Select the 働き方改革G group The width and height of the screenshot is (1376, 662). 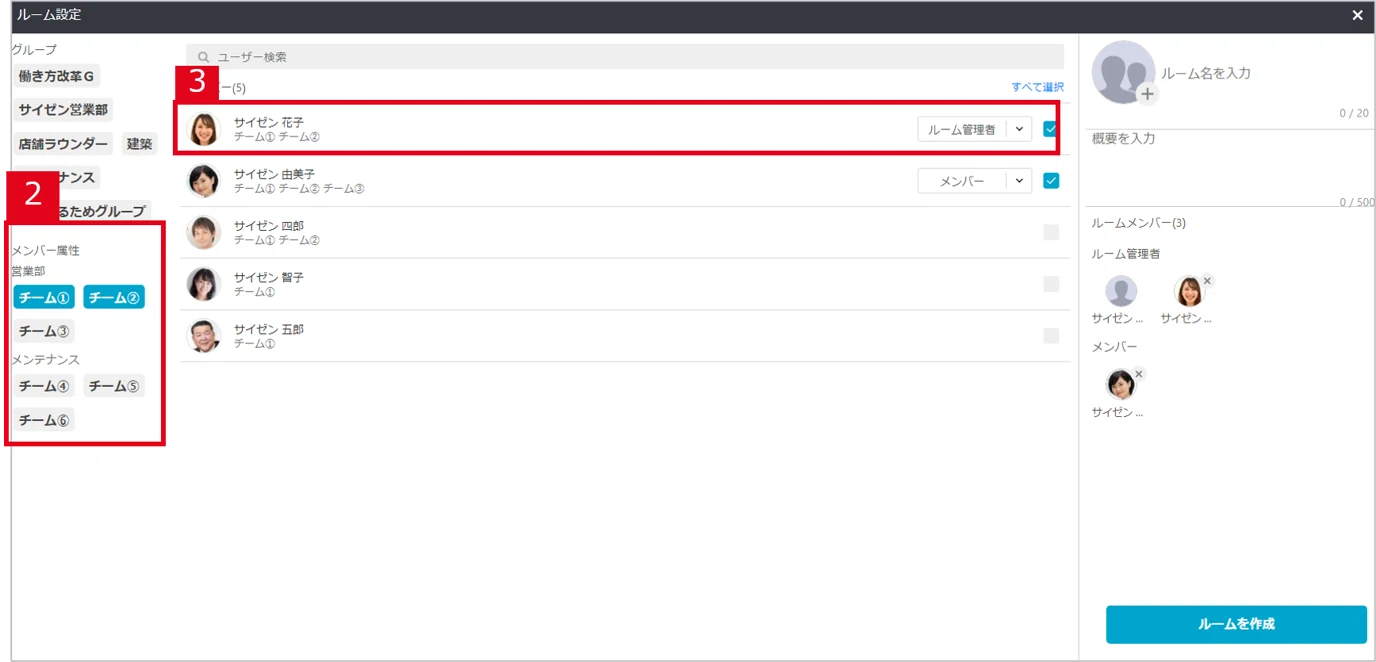pos(57,76)
